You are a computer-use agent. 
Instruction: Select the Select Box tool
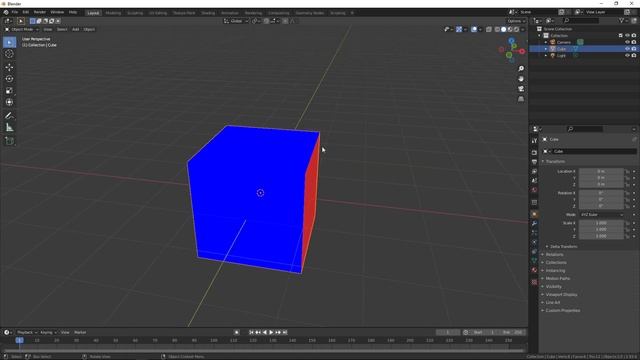tap(9, 42)
